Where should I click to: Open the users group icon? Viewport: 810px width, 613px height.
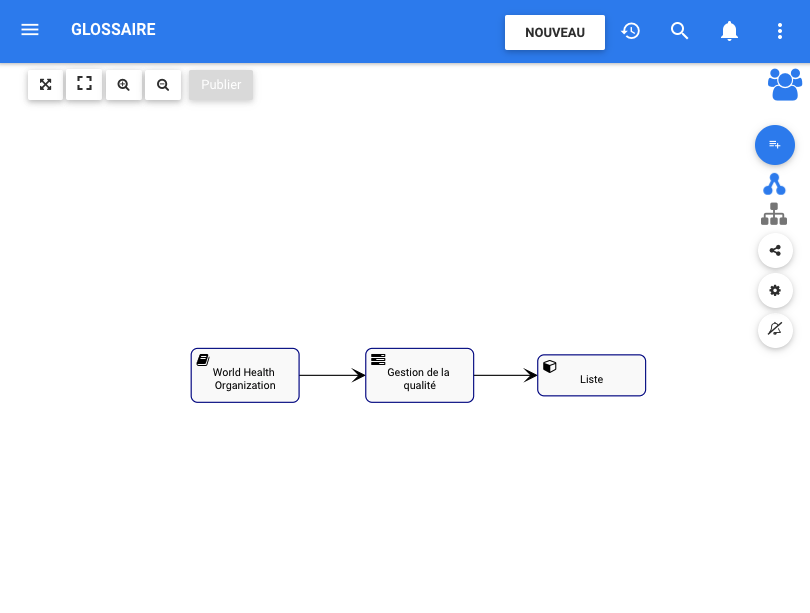pyautogui.click(x=785, y=84)
